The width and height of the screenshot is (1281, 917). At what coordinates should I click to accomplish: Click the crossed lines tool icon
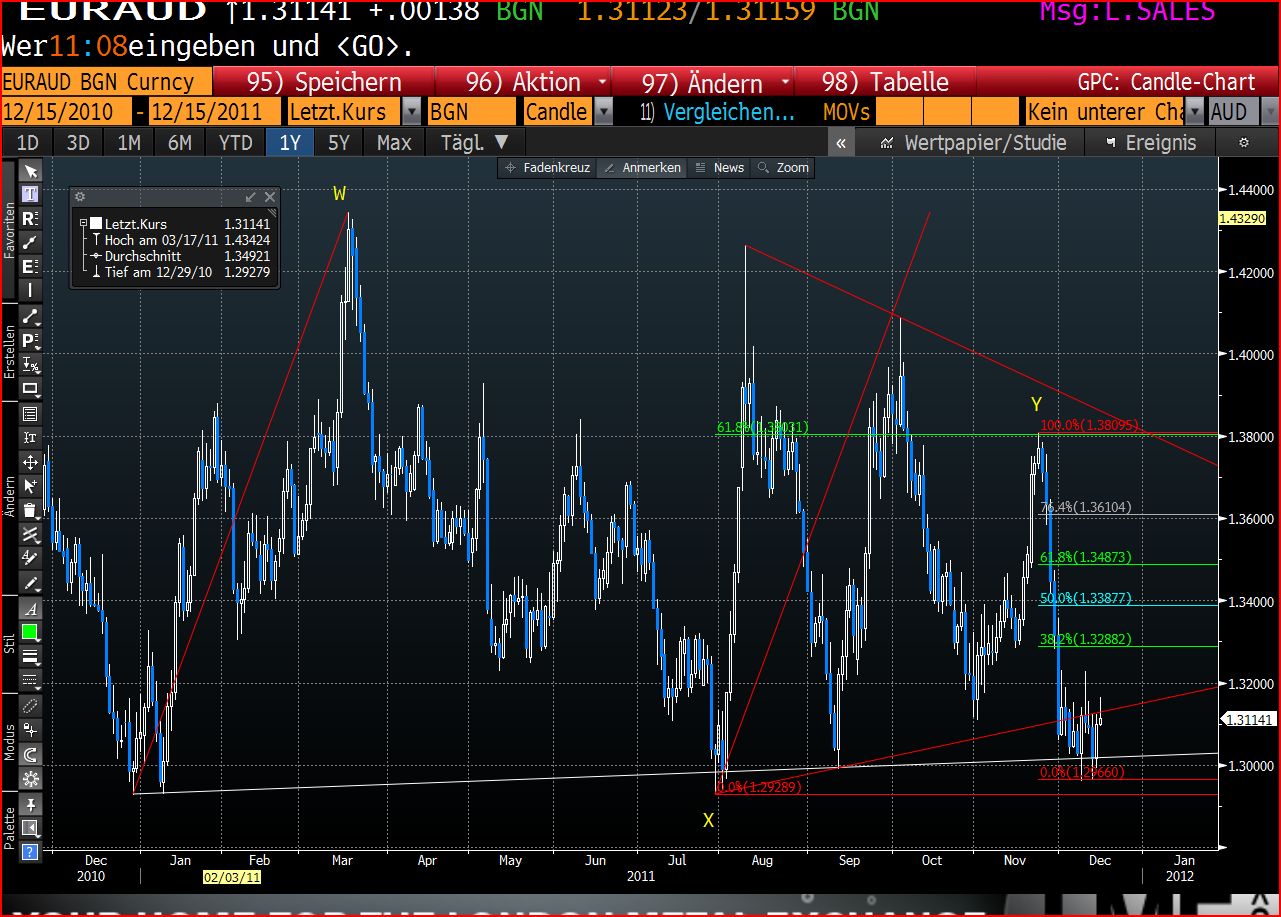(x=30, y=535)
